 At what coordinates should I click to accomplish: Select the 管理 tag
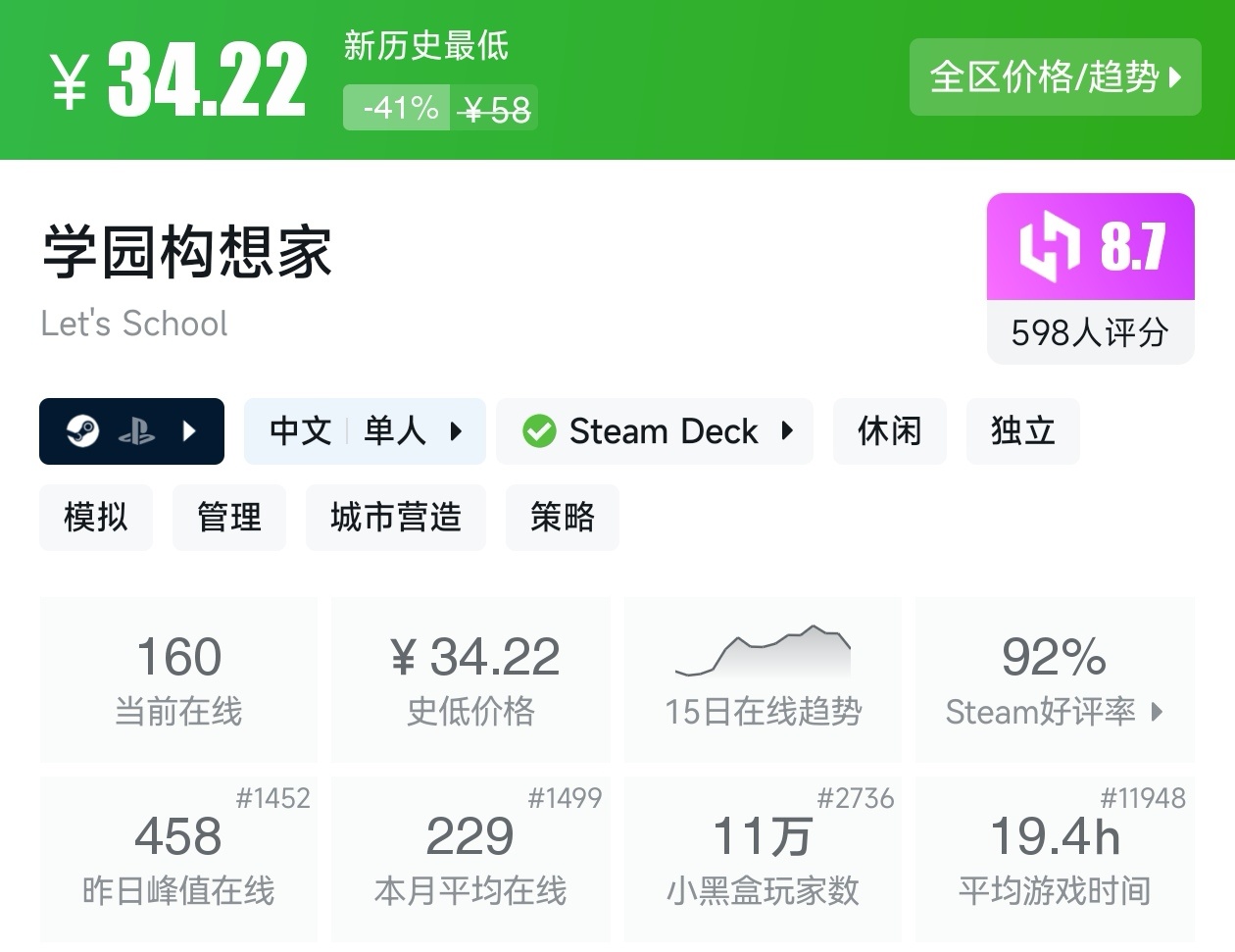(229, 517)
